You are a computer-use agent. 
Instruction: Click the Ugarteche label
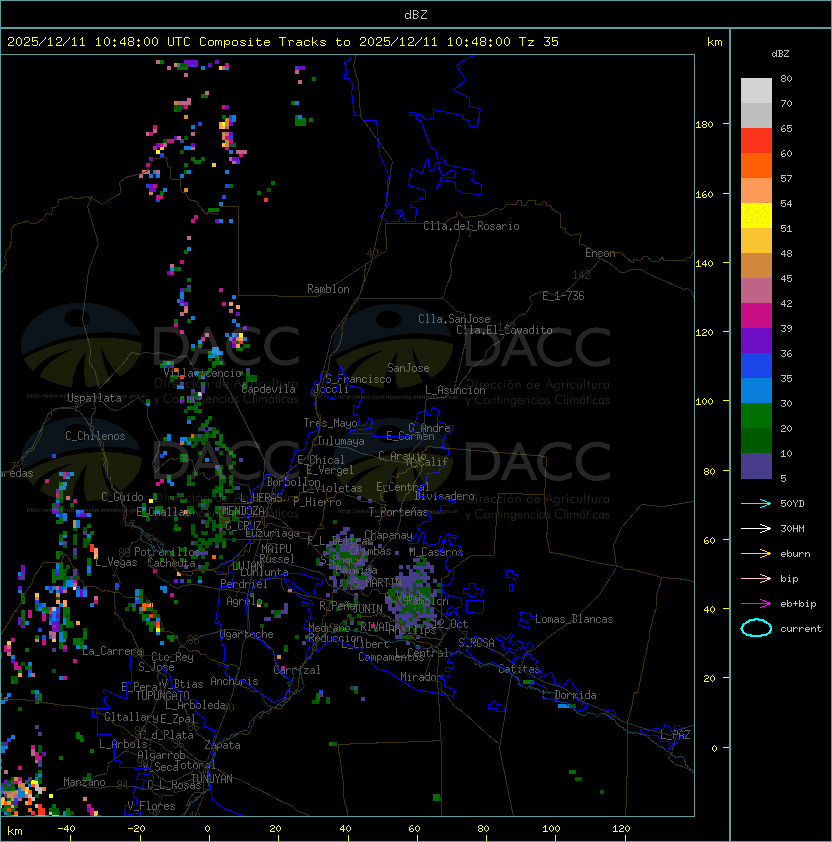point(247,634)
